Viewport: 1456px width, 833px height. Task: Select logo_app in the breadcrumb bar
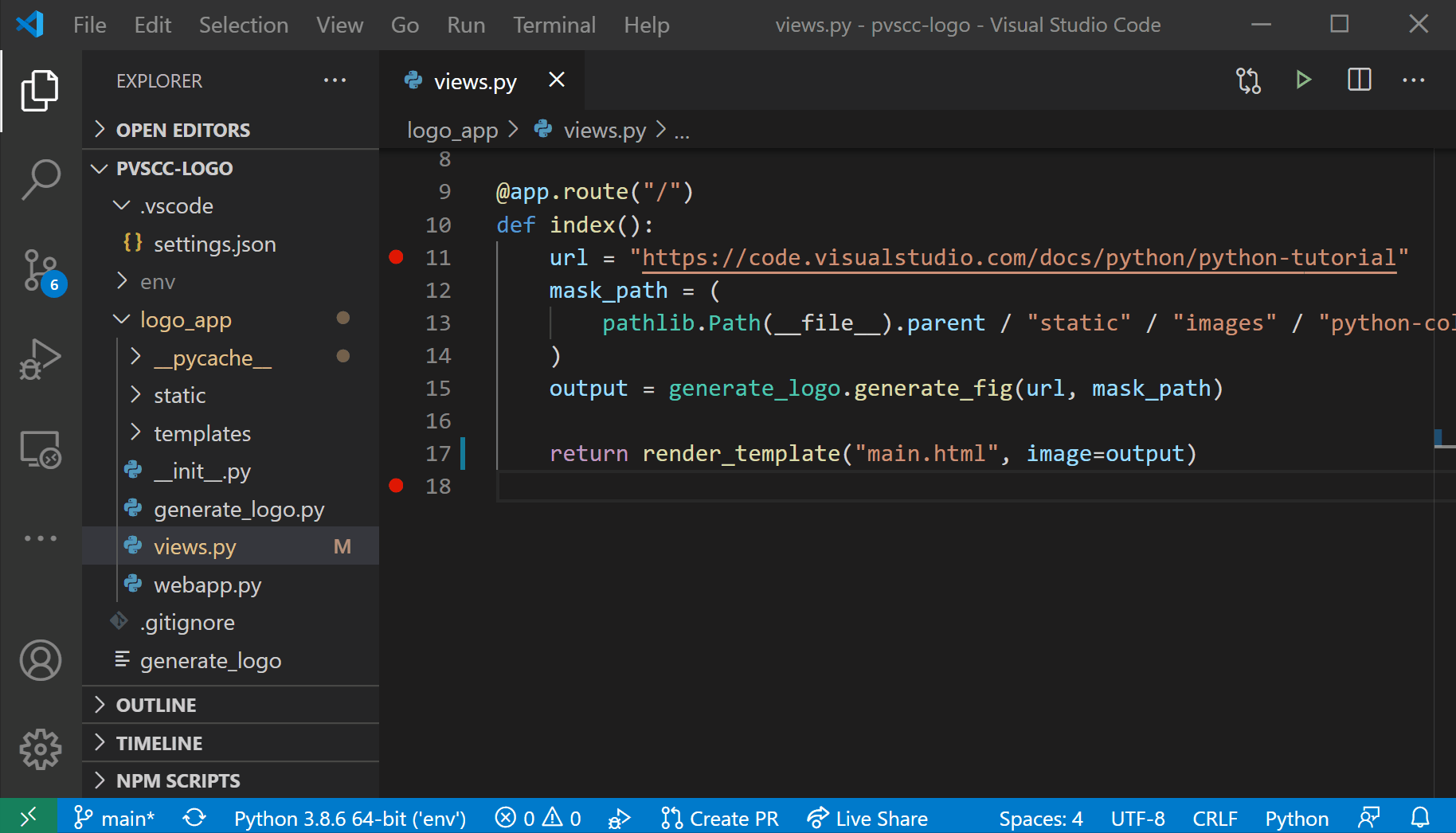click(x=452, y=129)
